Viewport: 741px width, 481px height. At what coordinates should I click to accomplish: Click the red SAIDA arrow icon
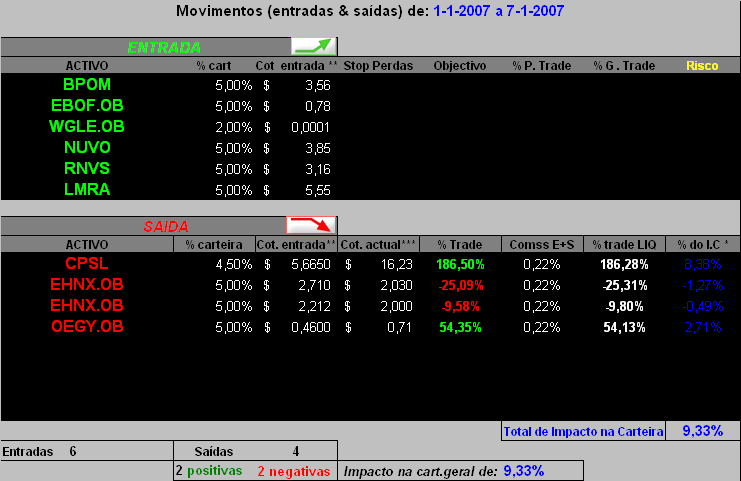311,225
